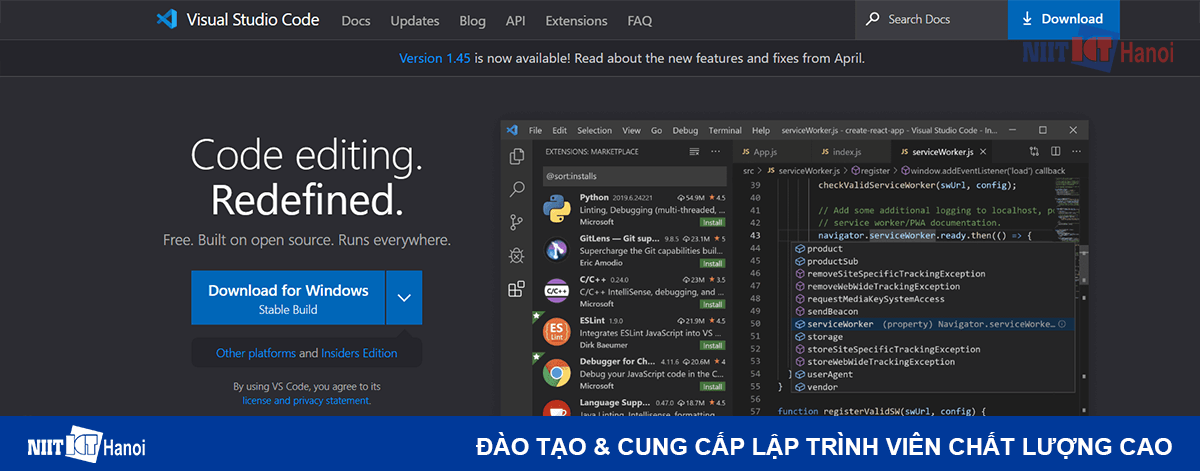Open the Insiders Edition link
The image size is (1200, 471).
[359, 353]
